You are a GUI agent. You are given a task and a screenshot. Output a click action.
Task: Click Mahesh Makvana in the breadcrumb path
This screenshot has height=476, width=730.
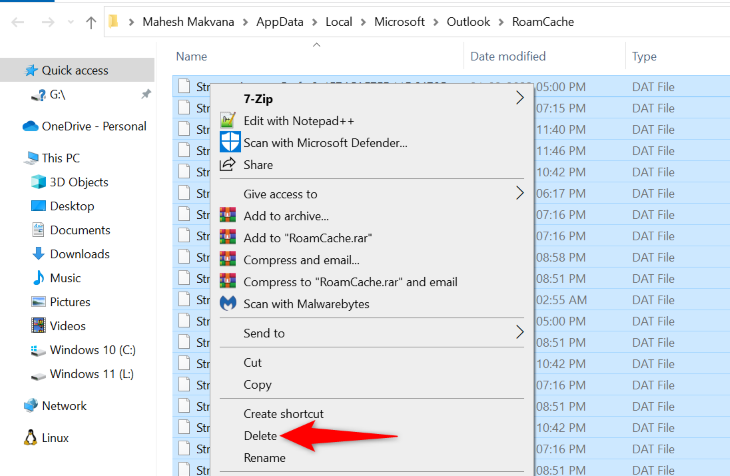point(188,22)
